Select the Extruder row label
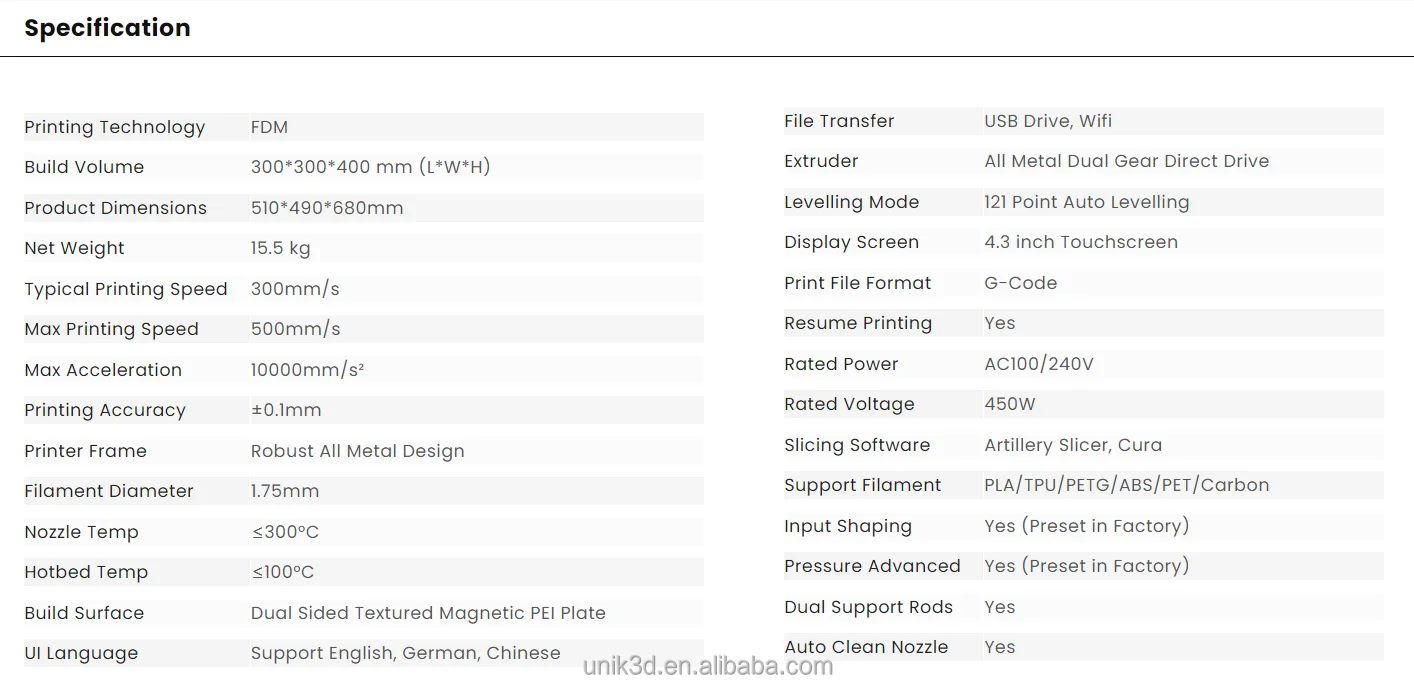This screenshot has height=684, width=1414. [821, 161]
